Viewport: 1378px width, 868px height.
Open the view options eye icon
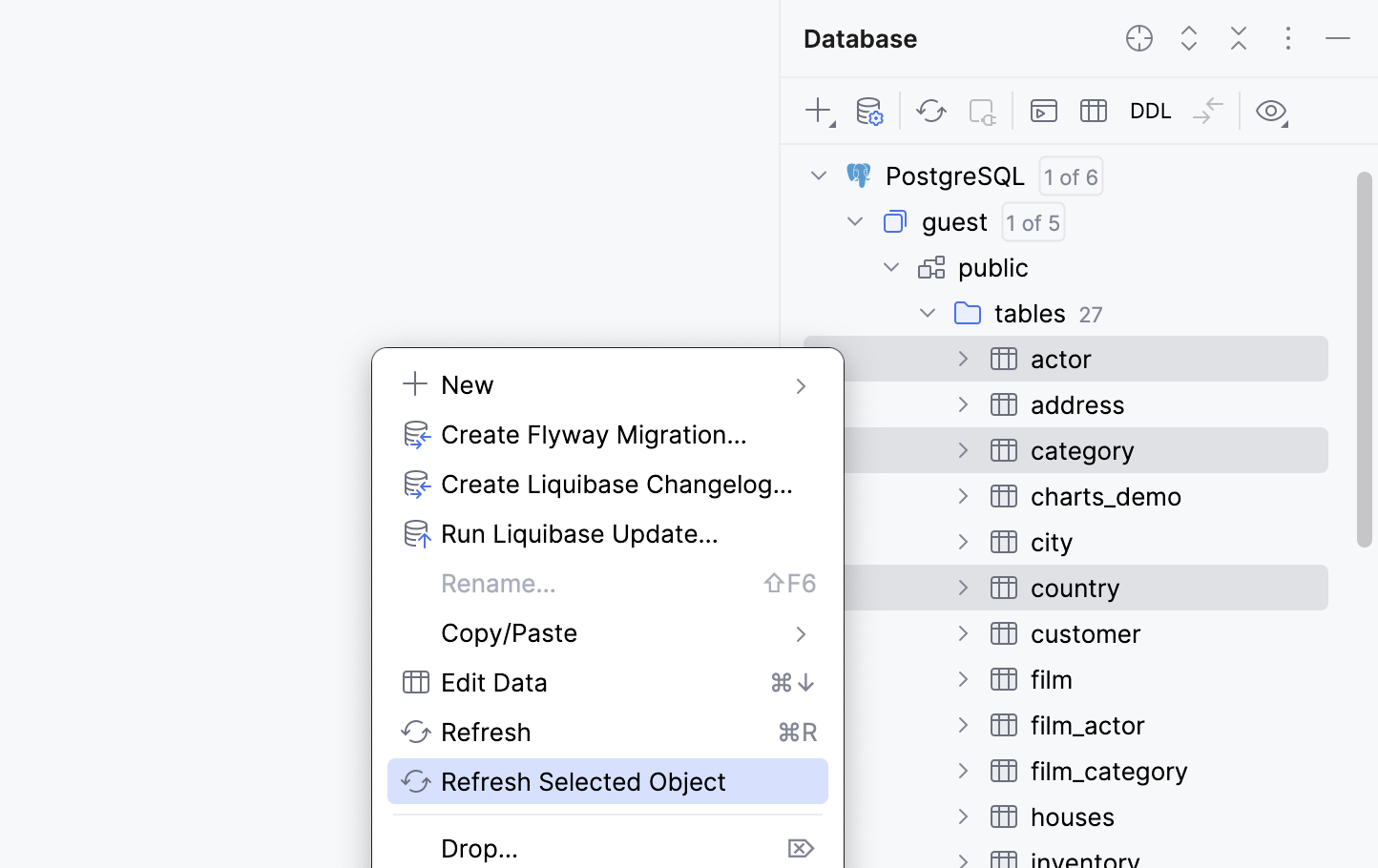[x=1271, y=111]
